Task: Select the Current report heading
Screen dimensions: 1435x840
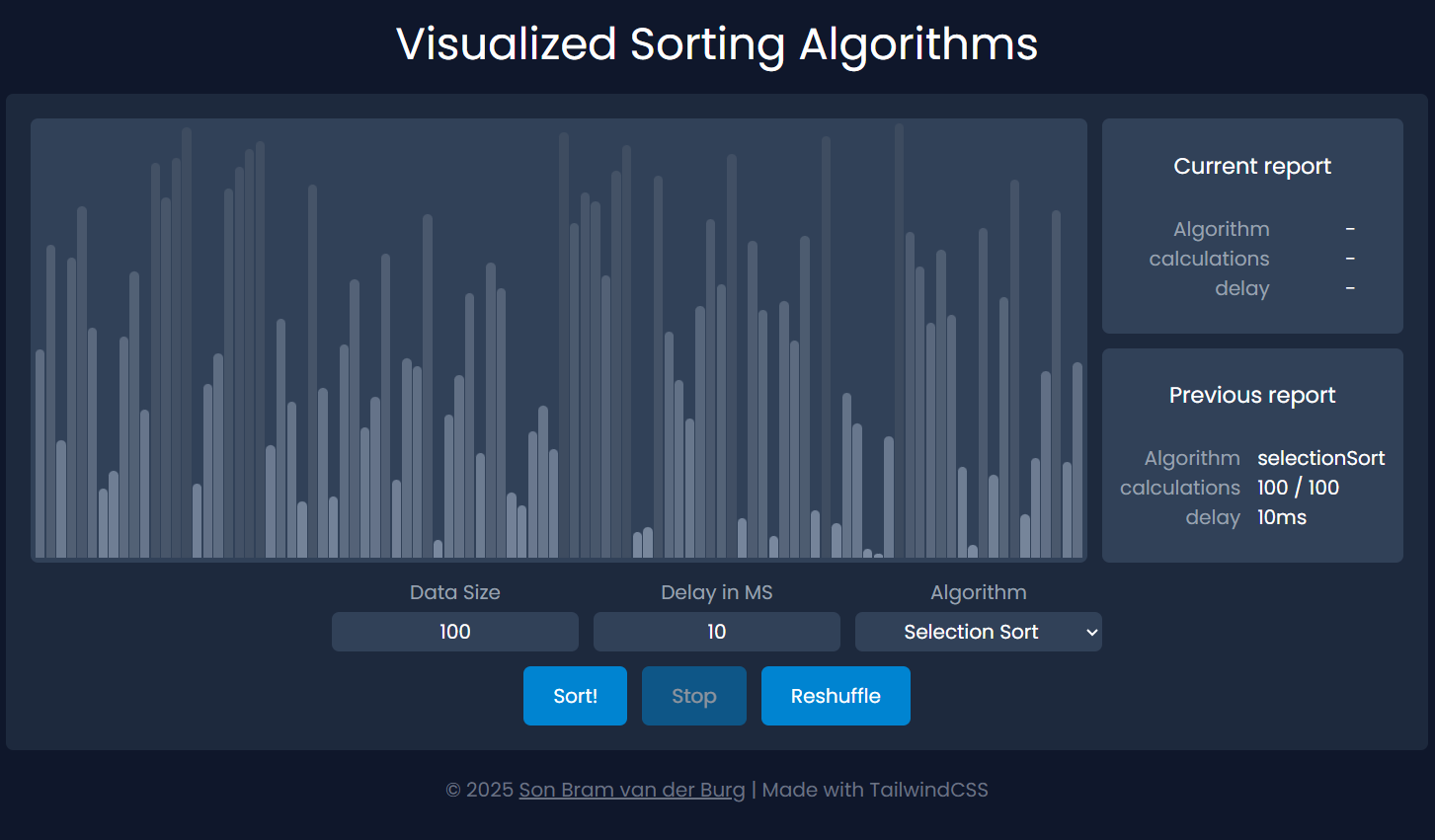Action: click(1252, 166)
